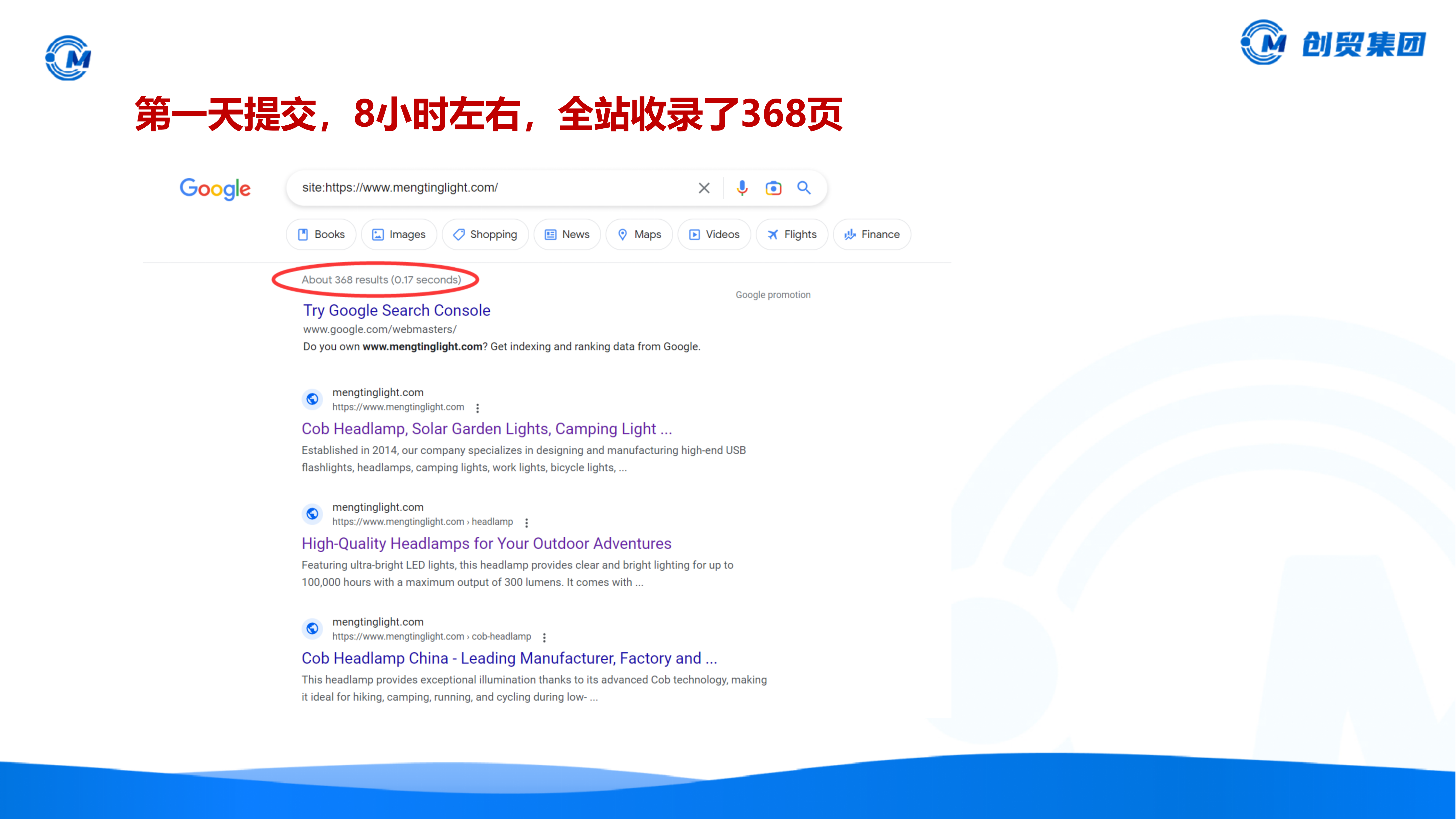Open three-dot menu beside homepage result URL
The image size is (1456, 819).
click(x=477, y=407)
